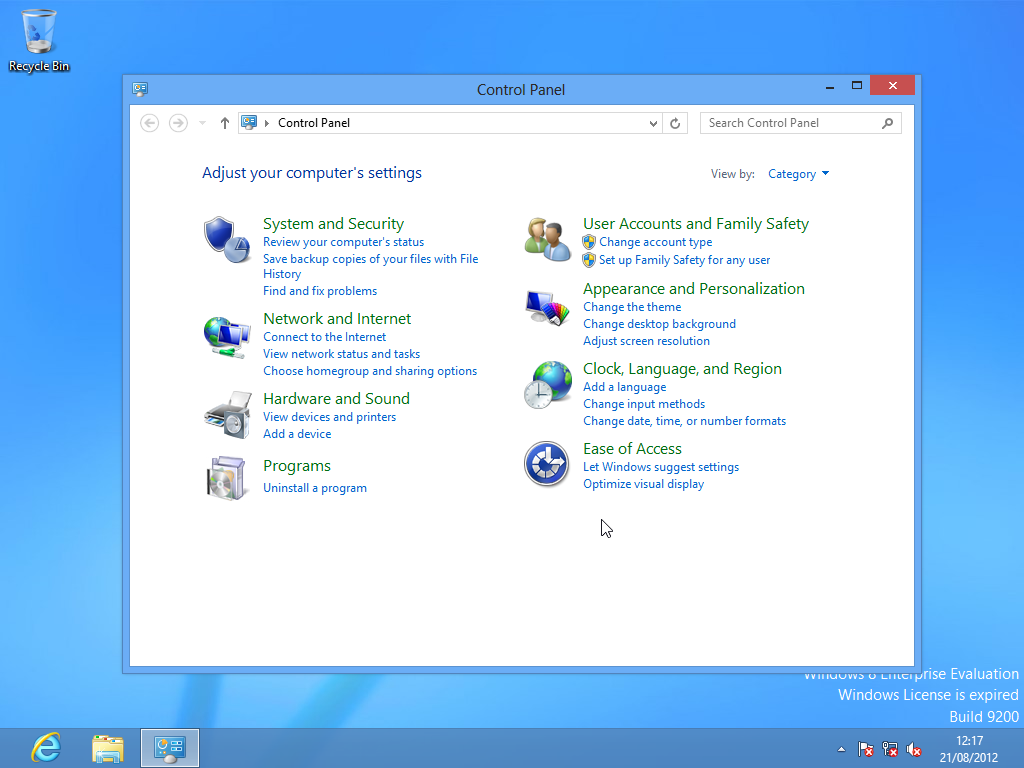Click Add a language
Image resolution: width=1024 pixels, height=768 pixels.
(625, 387)
